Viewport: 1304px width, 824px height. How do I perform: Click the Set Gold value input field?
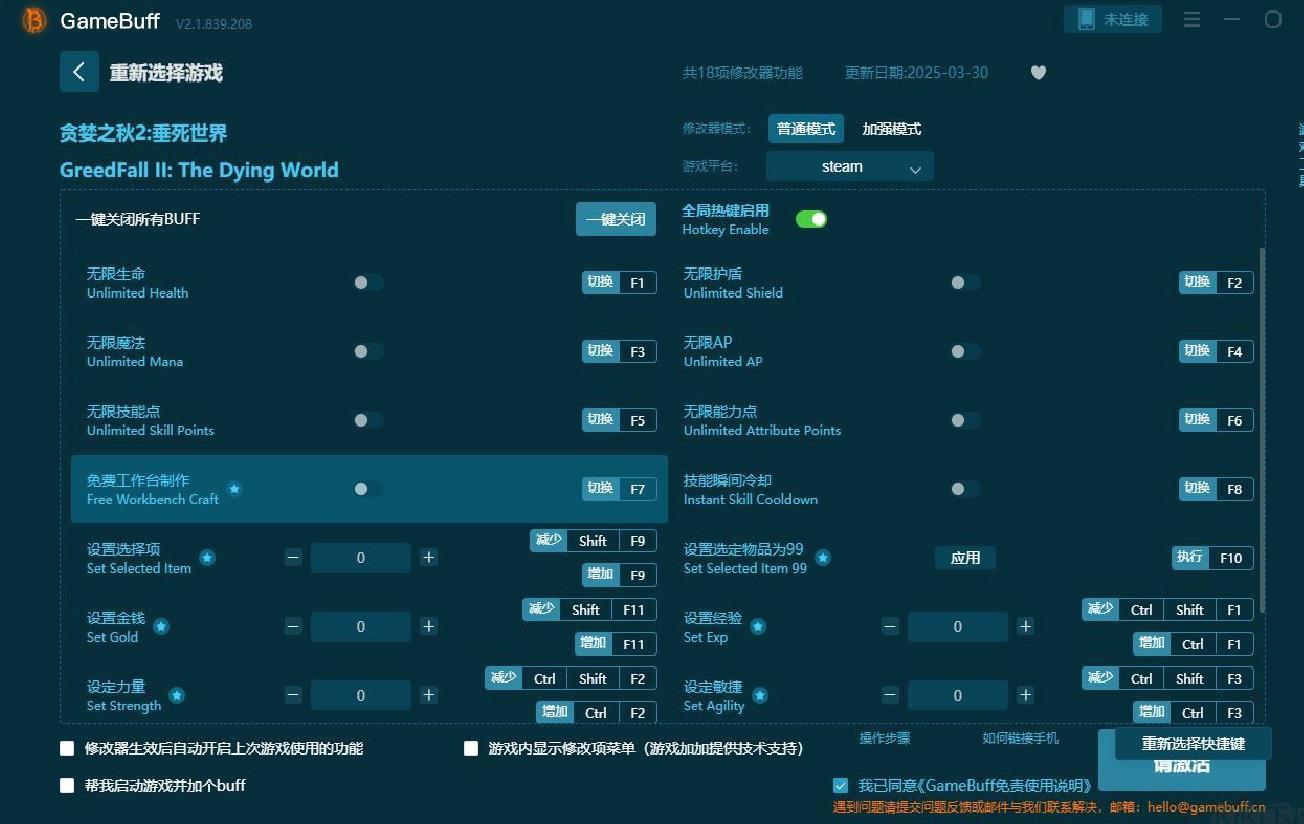click(x=361, y=627)
